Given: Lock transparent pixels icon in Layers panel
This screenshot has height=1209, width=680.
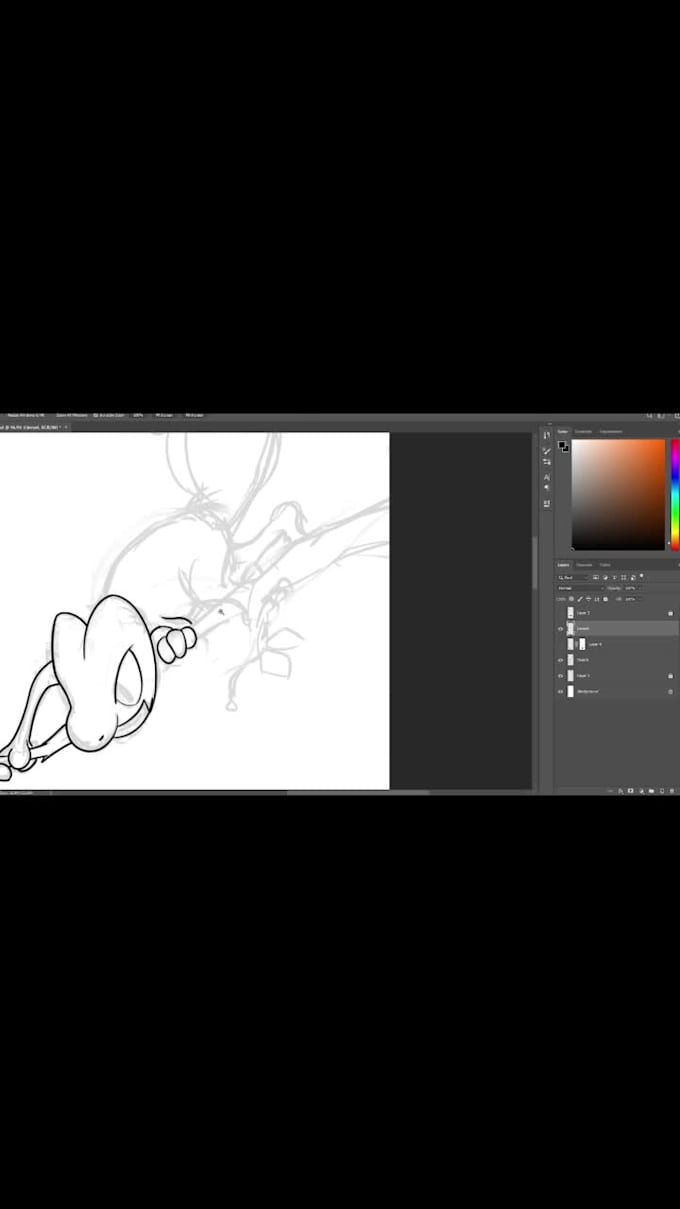Looking at the screenshot, I should [571, 599].
